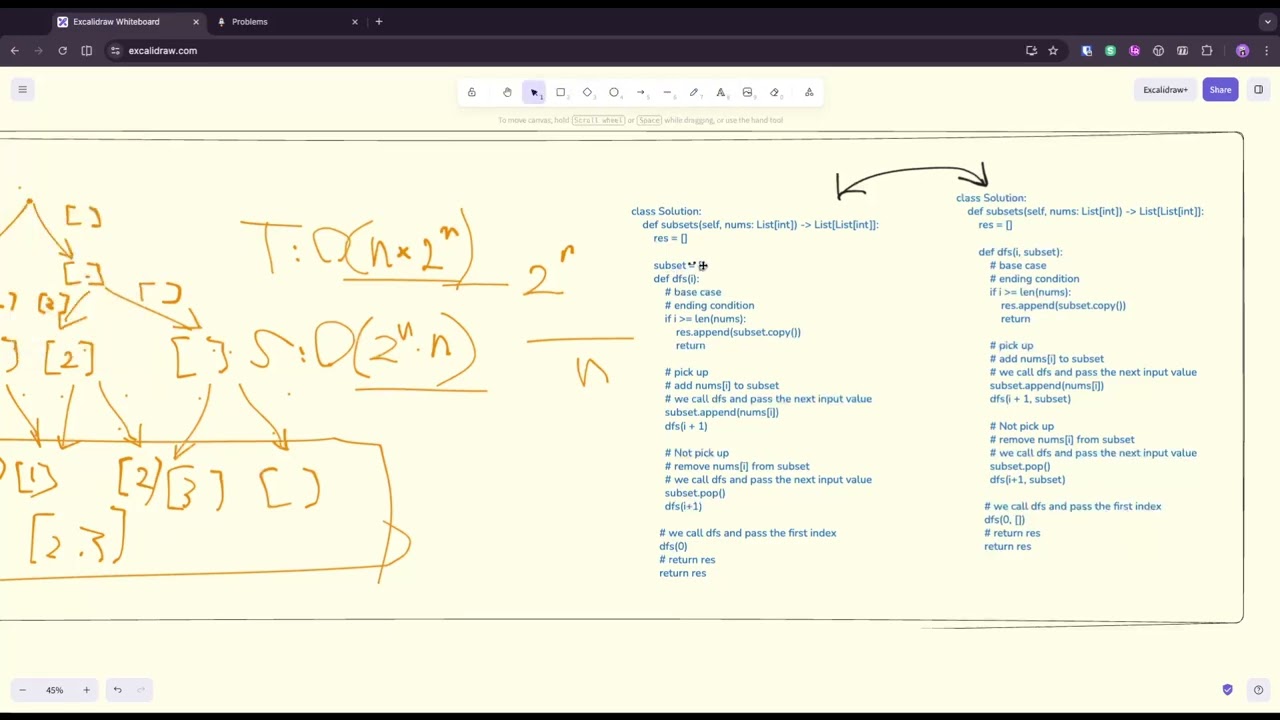Click the site information icon in address bar
This screenshot has width=1280, height=720.
[115, 50]
